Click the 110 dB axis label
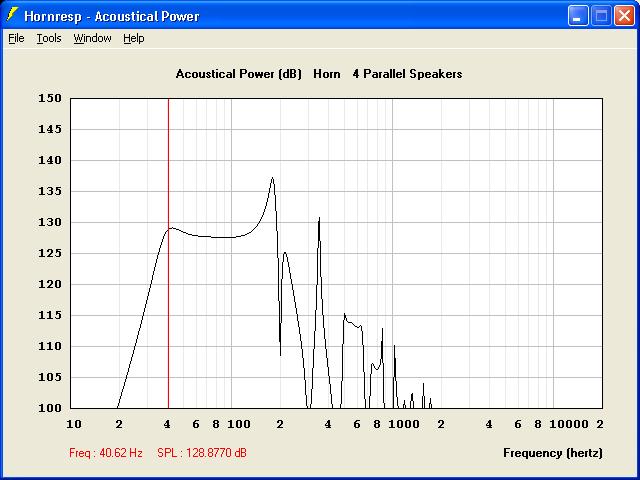The height and width of the screenshot is (480, 640). [x=50, y=347]
